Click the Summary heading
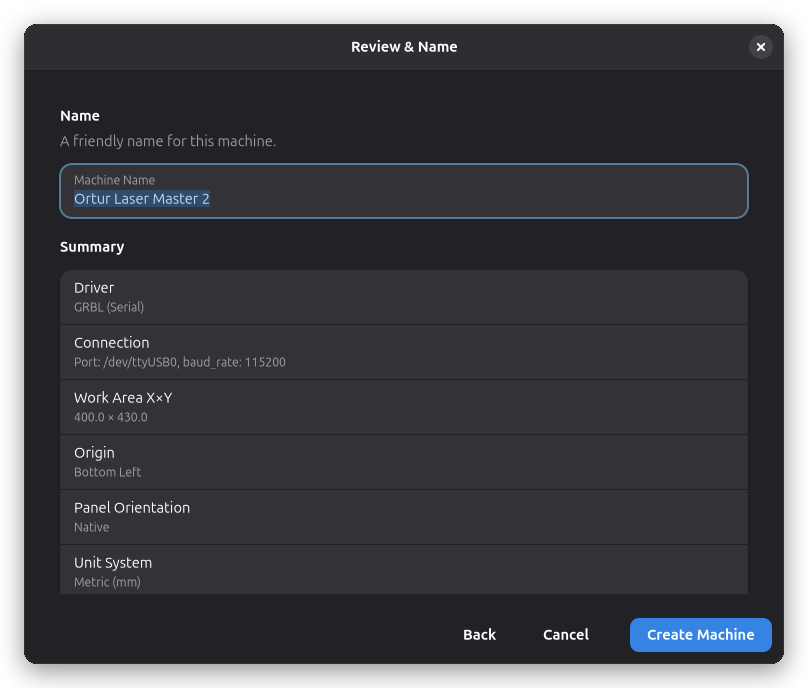The width and height of the screenshot is (808, 688). click(x=92, y=247)
